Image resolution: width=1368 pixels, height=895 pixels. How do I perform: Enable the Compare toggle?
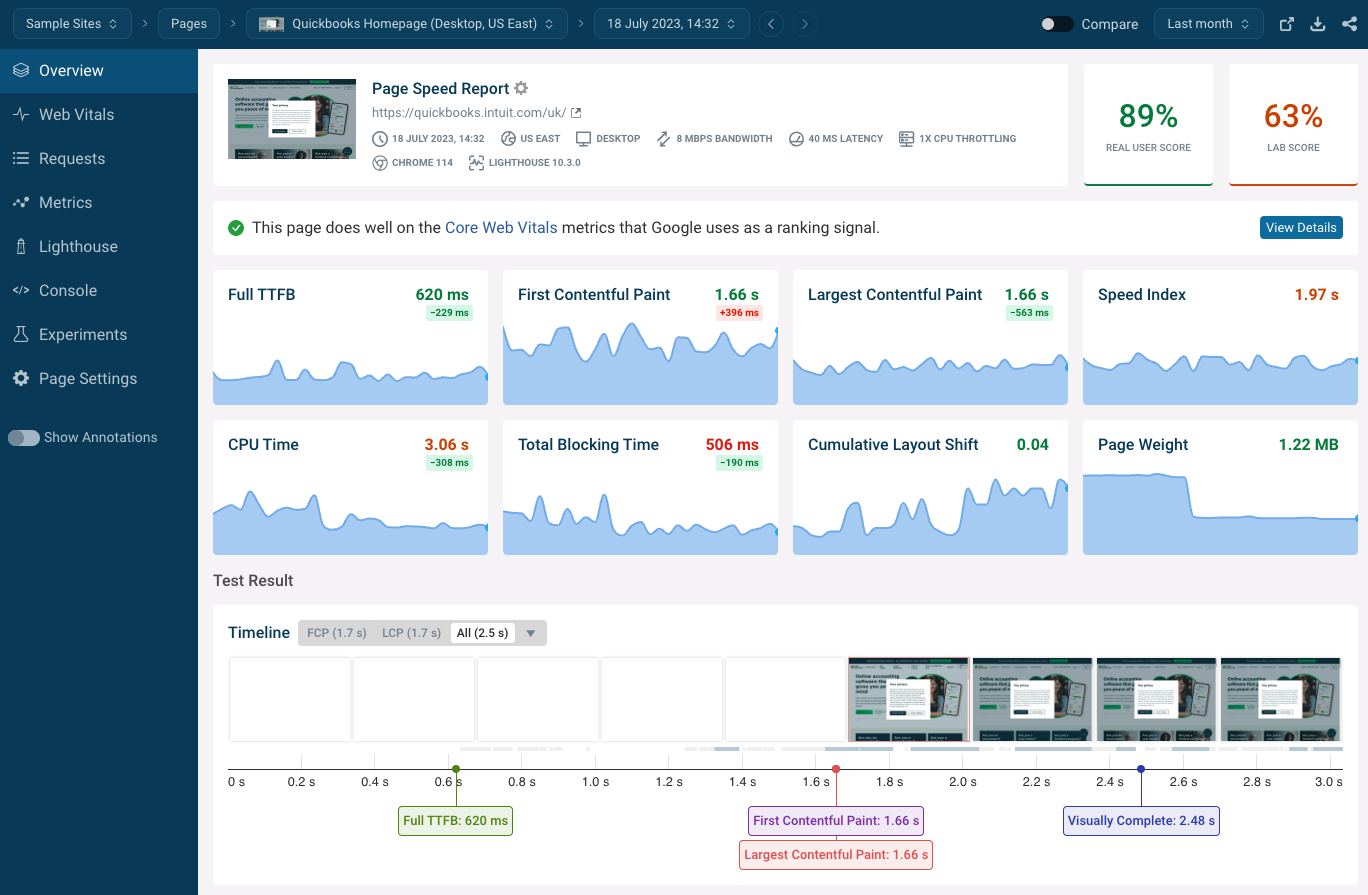coord(1057,24)
